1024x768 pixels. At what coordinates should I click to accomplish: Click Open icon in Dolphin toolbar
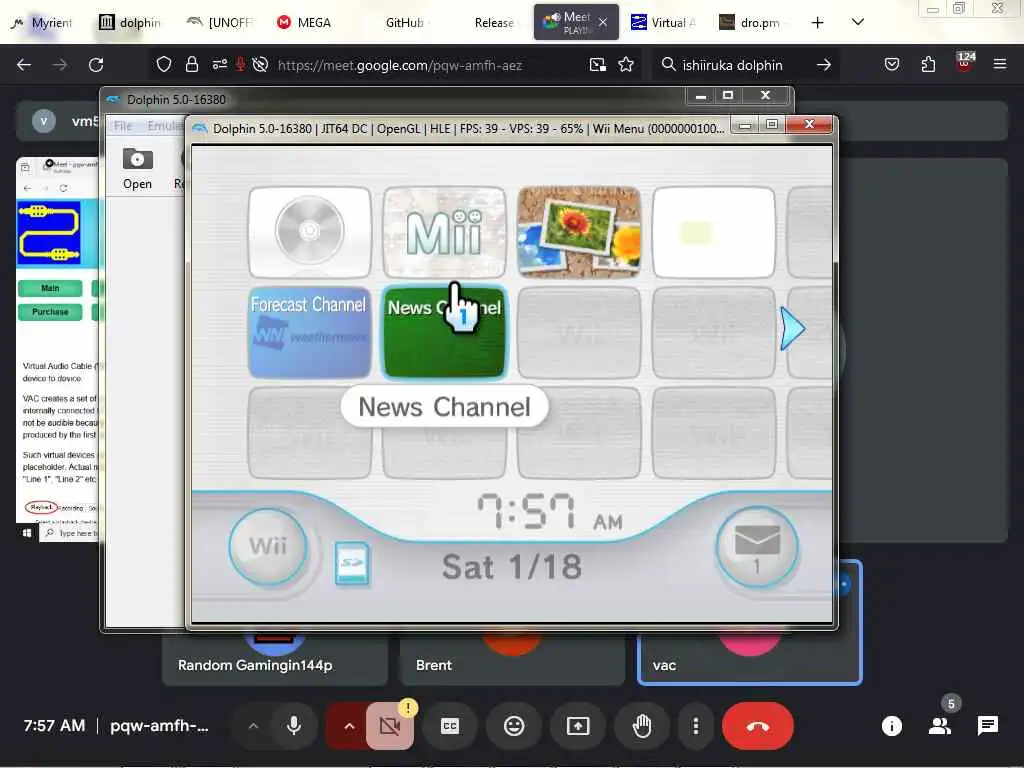[x=137, y=168]
